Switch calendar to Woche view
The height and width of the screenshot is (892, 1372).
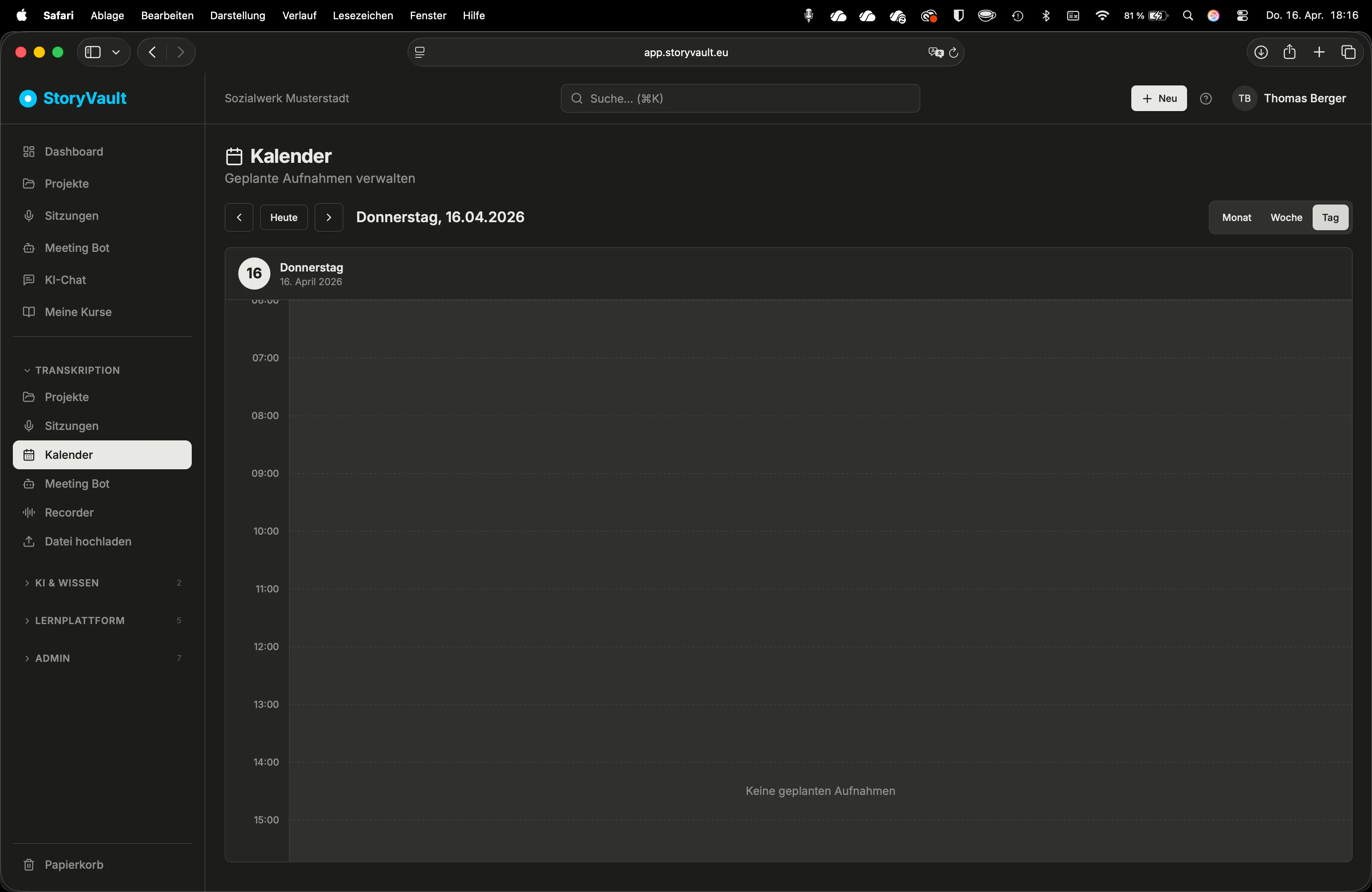point(1286,218)
